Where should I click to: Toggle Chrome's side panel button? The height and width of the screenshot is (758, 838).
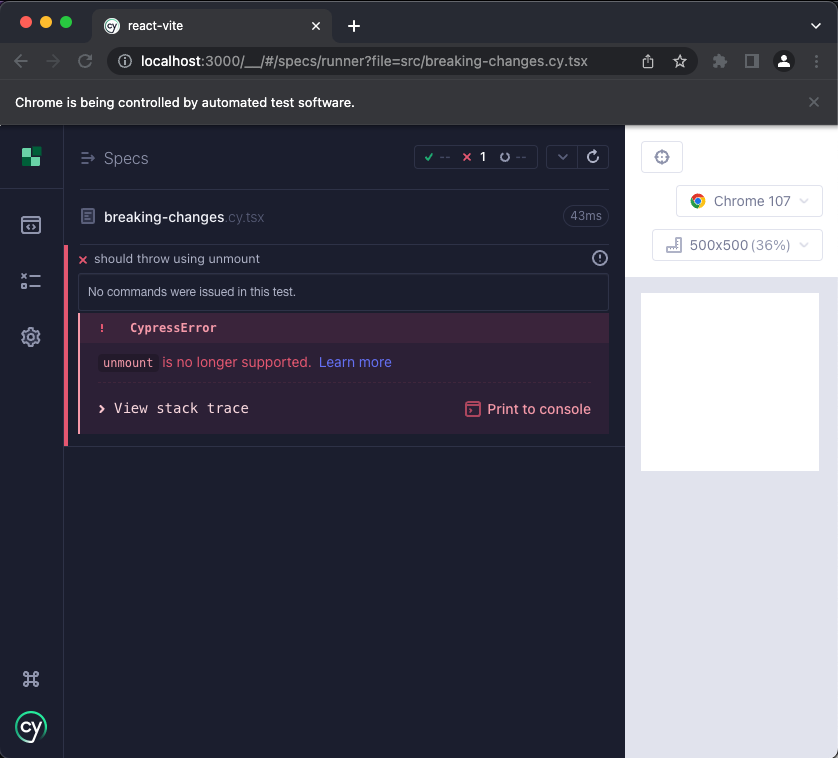click(x=752, y=61)
